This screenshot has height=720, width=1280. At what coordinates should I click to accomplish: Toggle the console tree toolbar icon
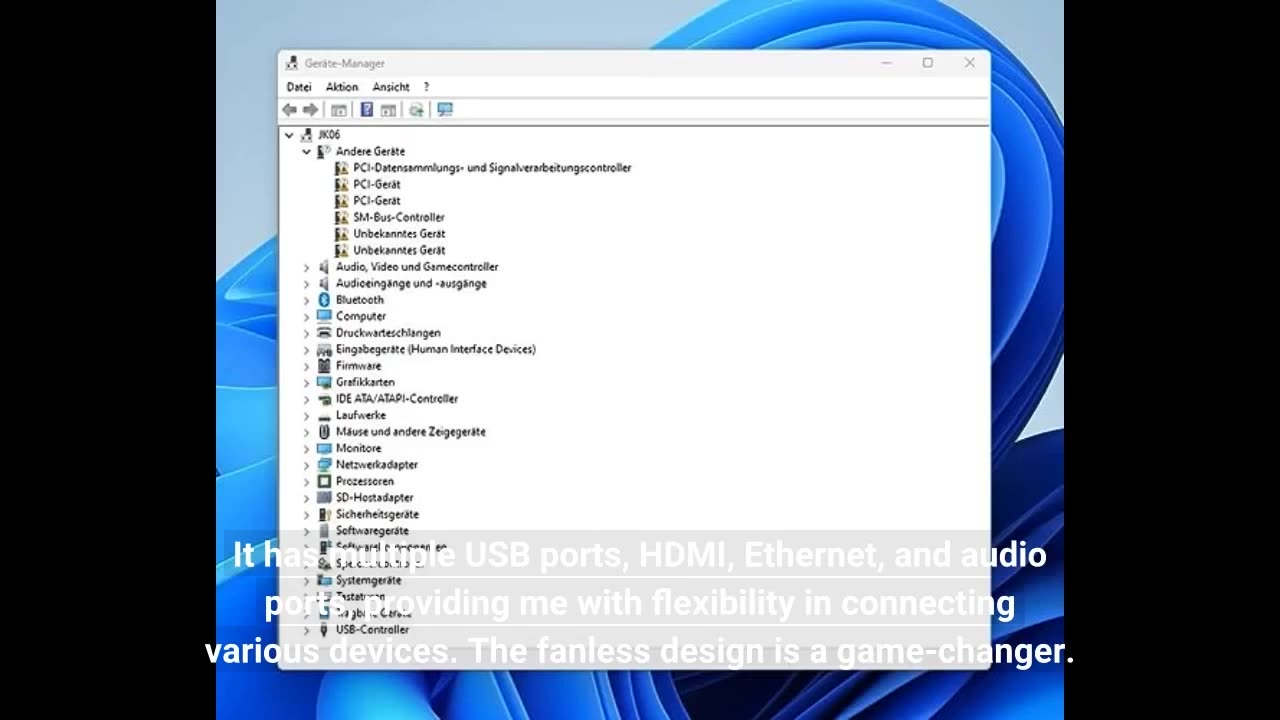[339, 110]
